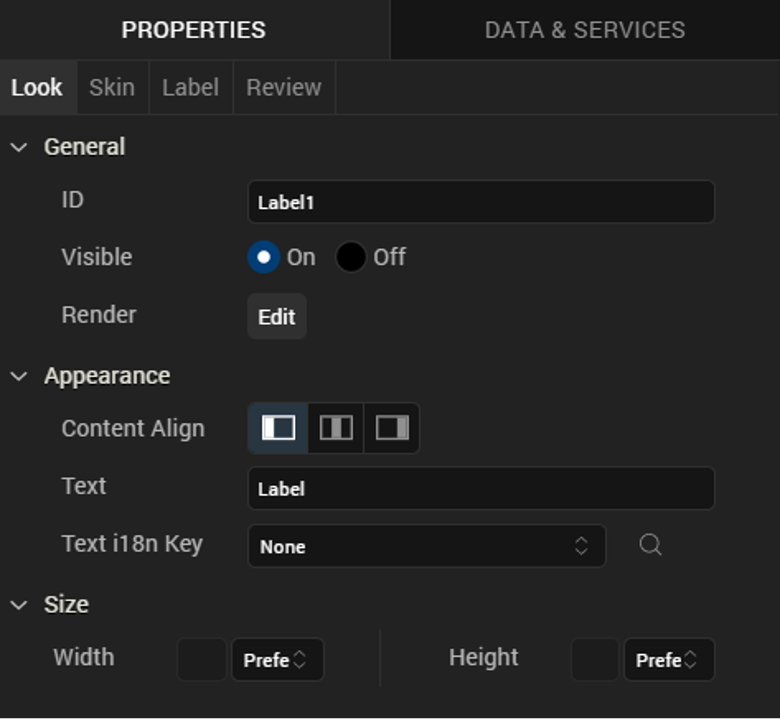This screenshot has width=780, height=720.
Task: Click the ID input field
Action: click(481, 202)
